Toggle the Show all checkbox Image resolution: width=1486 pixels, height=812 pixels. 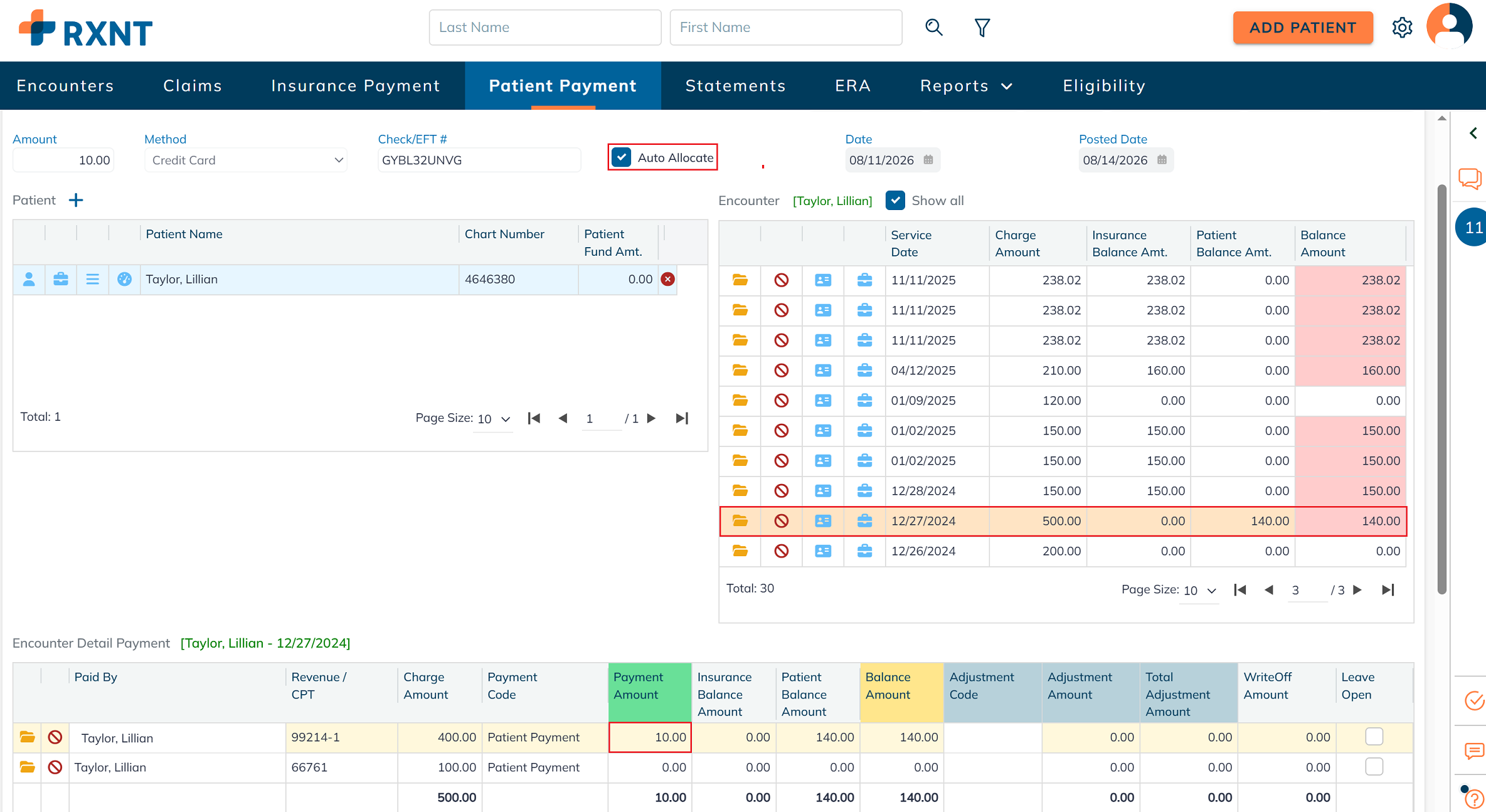[x=895, y=201]
